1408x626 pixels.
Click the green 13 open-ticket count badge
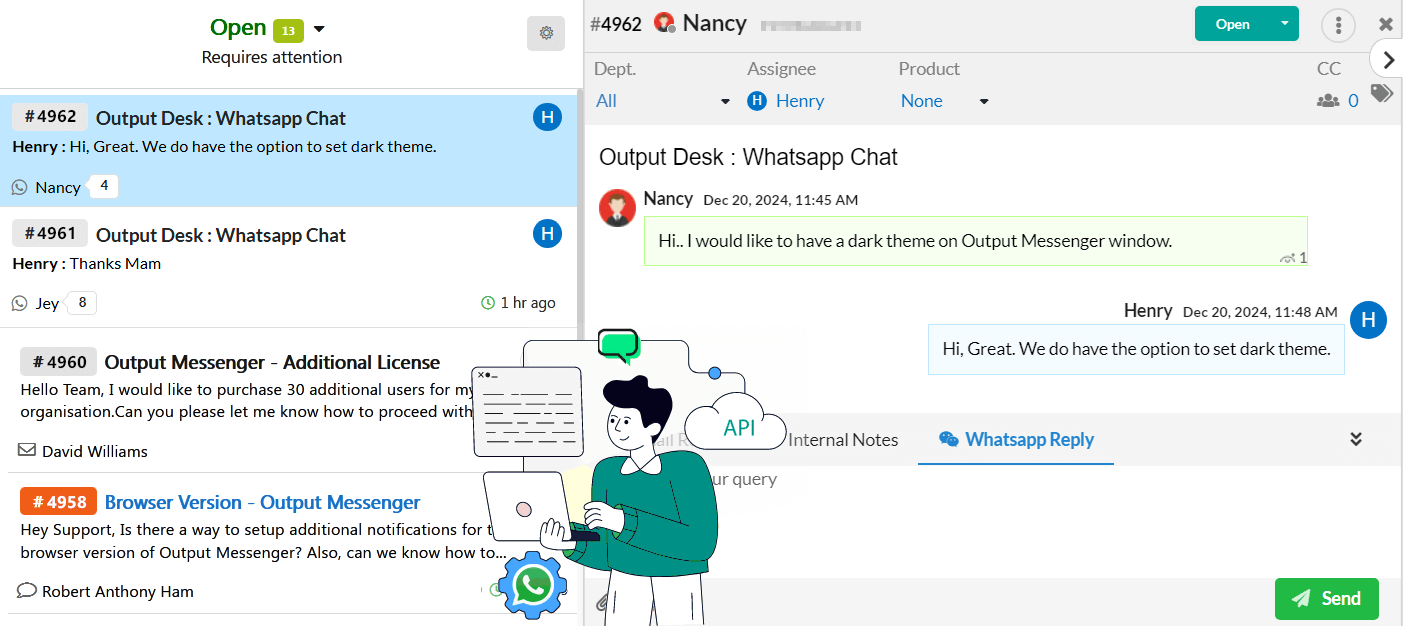(288, 31)
